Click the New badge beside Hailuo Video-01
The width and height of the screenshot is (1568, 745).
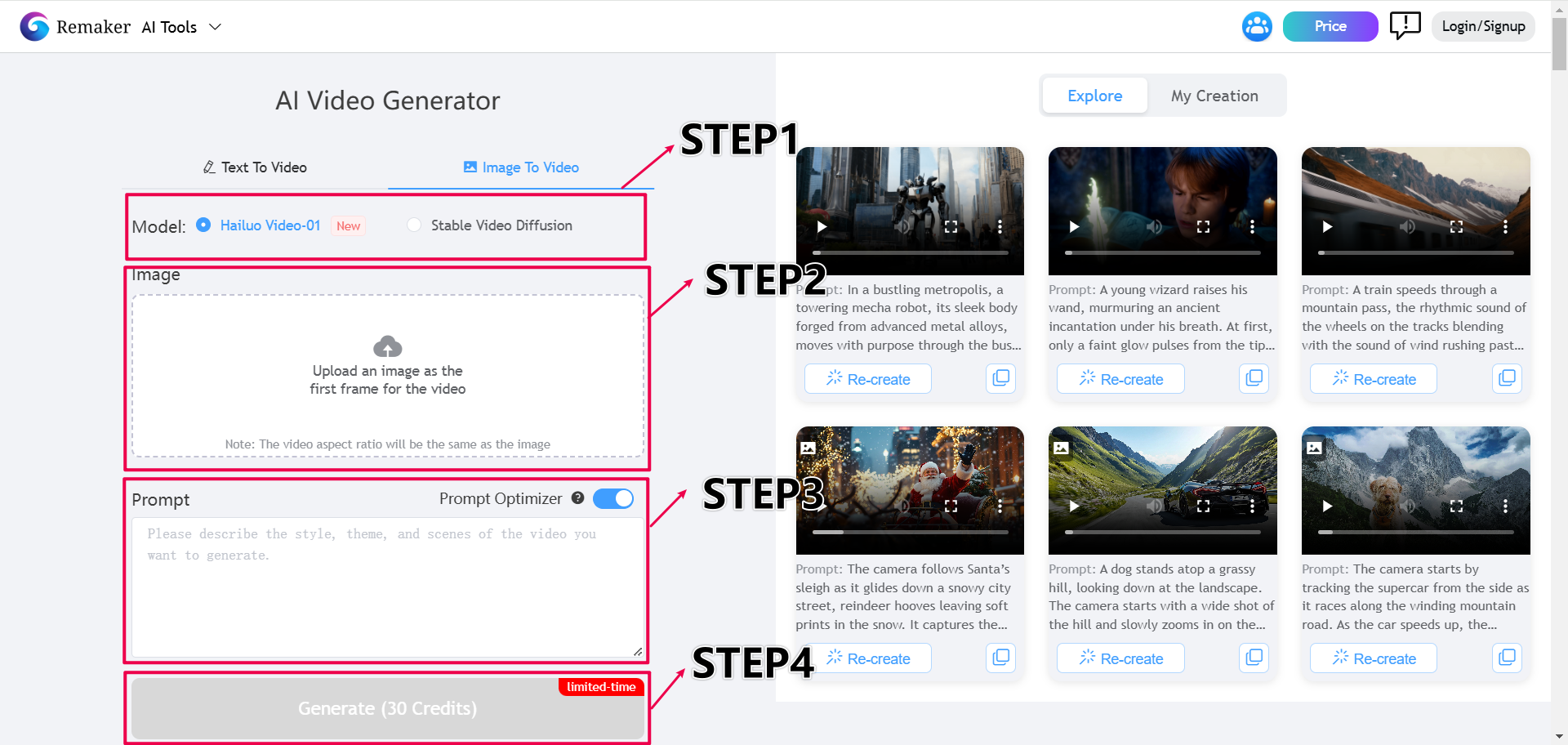click(348, 226)
